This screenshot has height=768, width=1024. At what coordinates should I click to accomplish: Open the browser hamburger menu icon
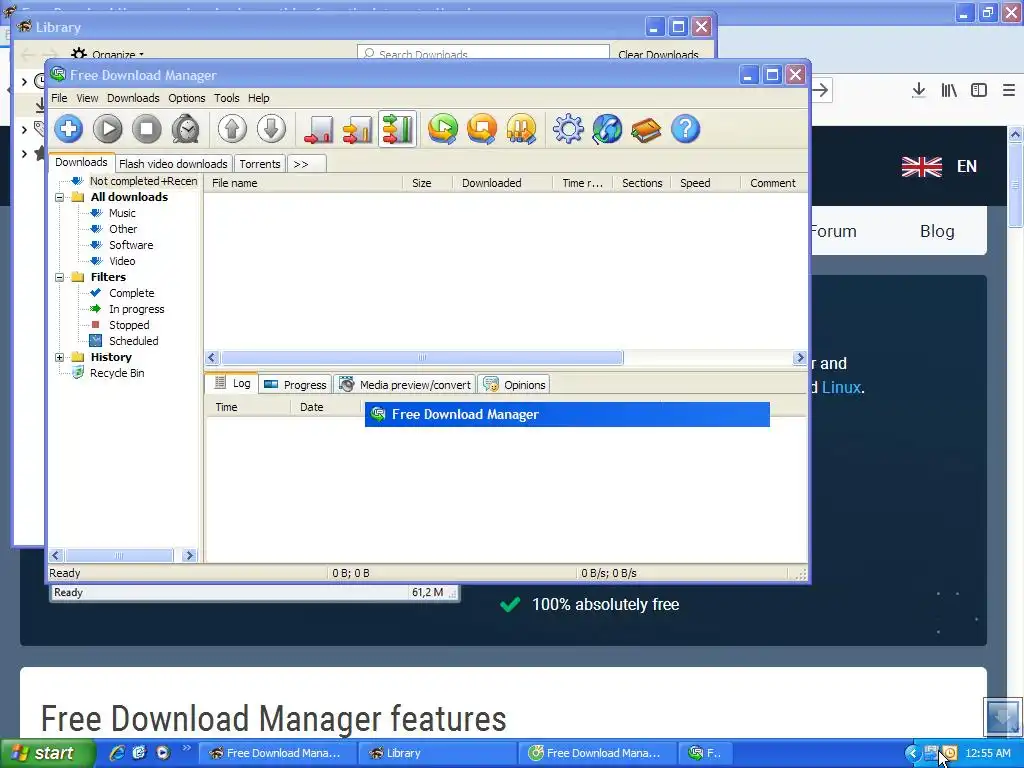1009,90
